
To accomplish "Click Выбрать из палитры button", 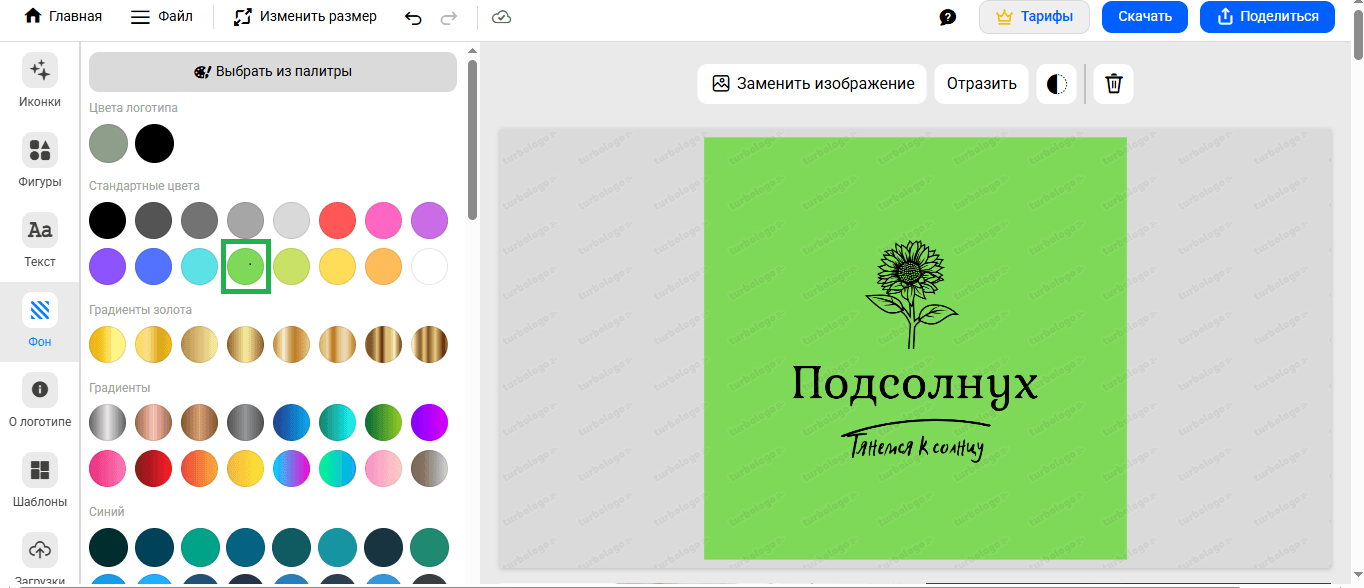I will [x=273, y=72].
